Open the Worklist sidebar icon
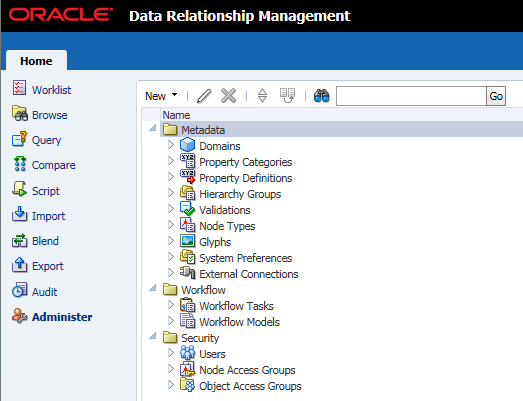Viewport: 523px width, 401px height. (x=19, y=88)
